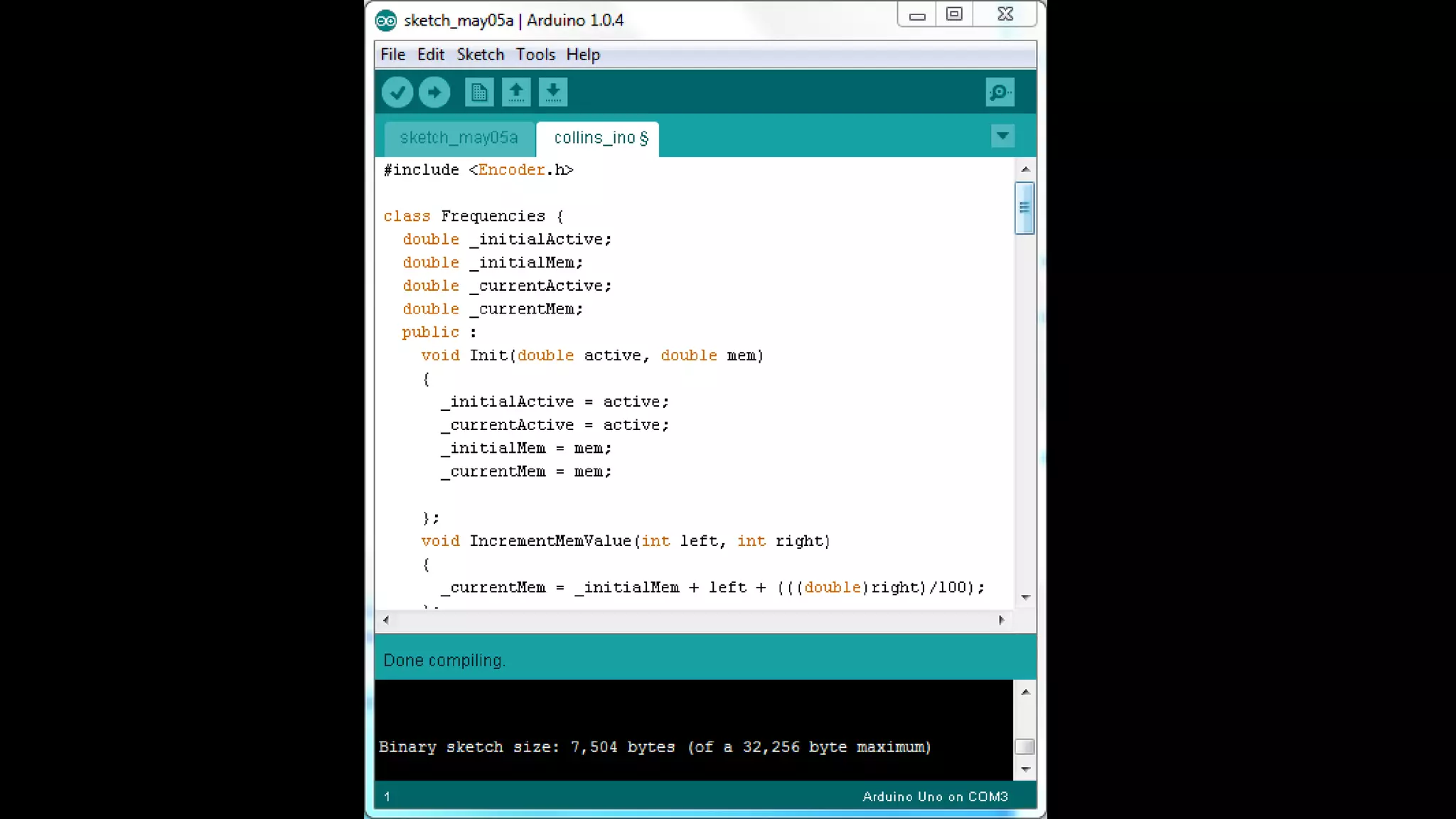Screen dimensions: 1456x819
Task: Open the Serial Monitor magnifier icon
Action: pyautogui.click(x=1000, y=92)
